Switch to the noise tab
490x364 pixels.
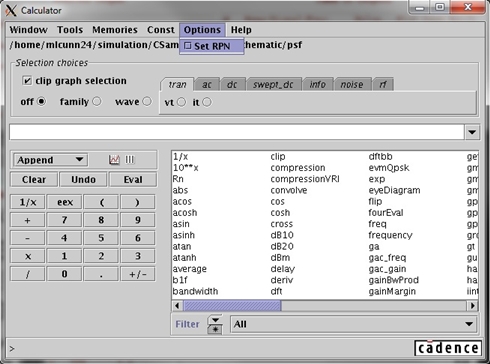[x=352, y=85]
